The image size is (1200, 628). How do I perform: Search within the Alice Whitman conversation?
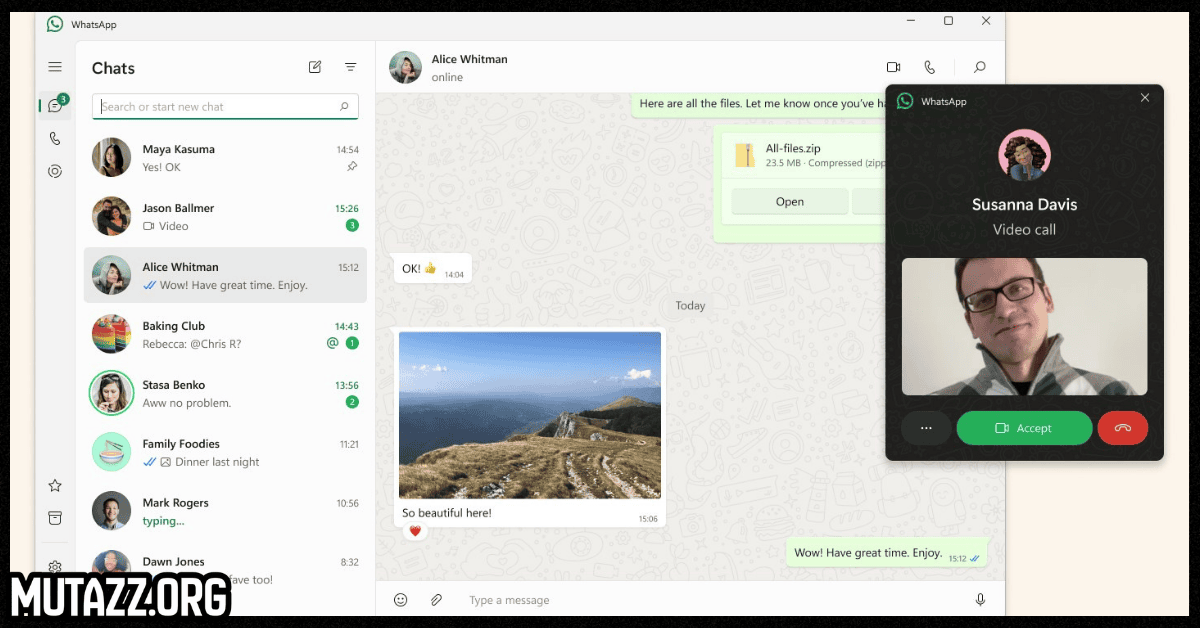pos(980,67)
